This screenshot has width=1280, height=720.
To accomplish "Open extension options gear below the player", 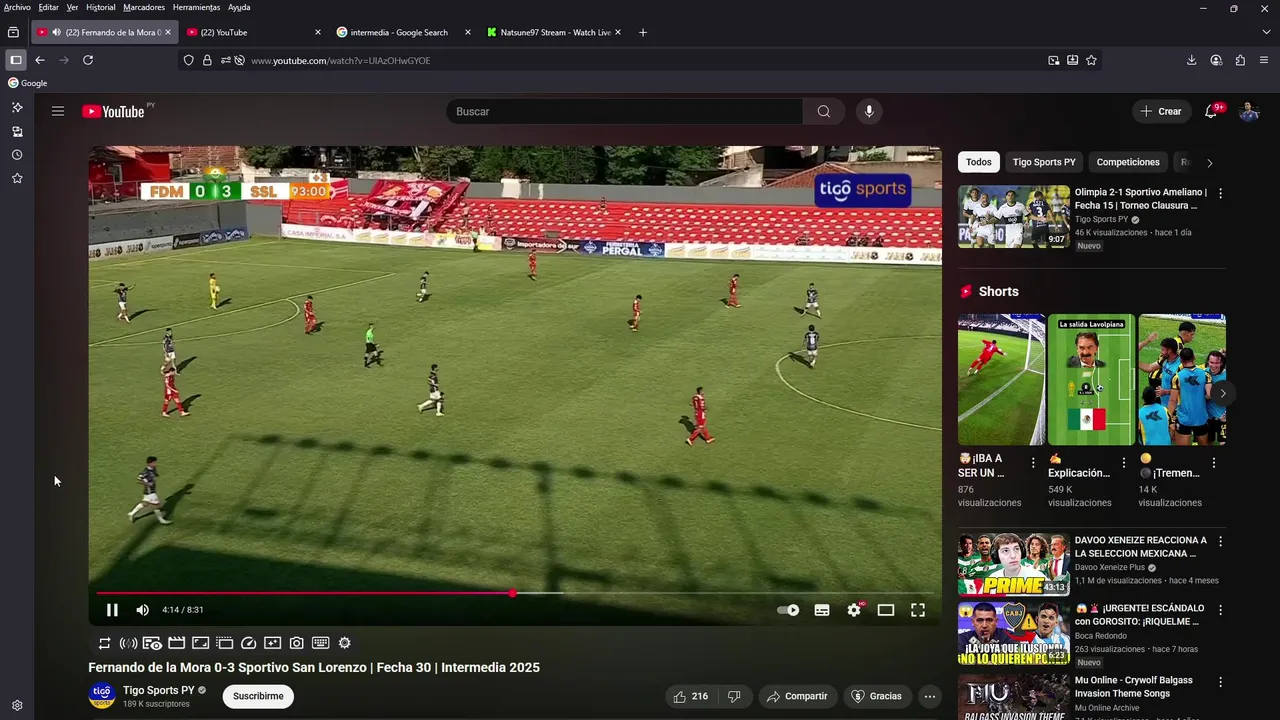I will click(x=344, y=643).
